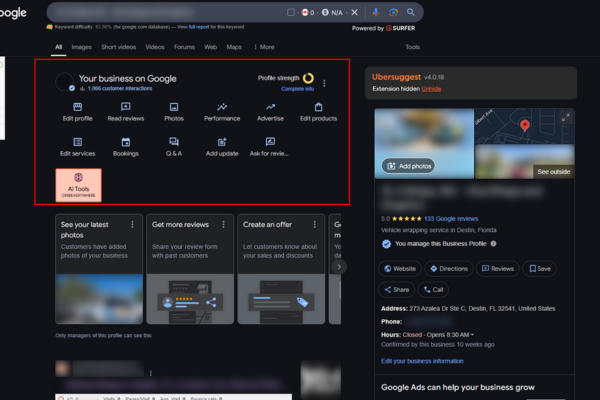Toggle the Surfer checkbox in search bar
The height and width of the screenshot is (400, 600).
(x=291, y=13)
